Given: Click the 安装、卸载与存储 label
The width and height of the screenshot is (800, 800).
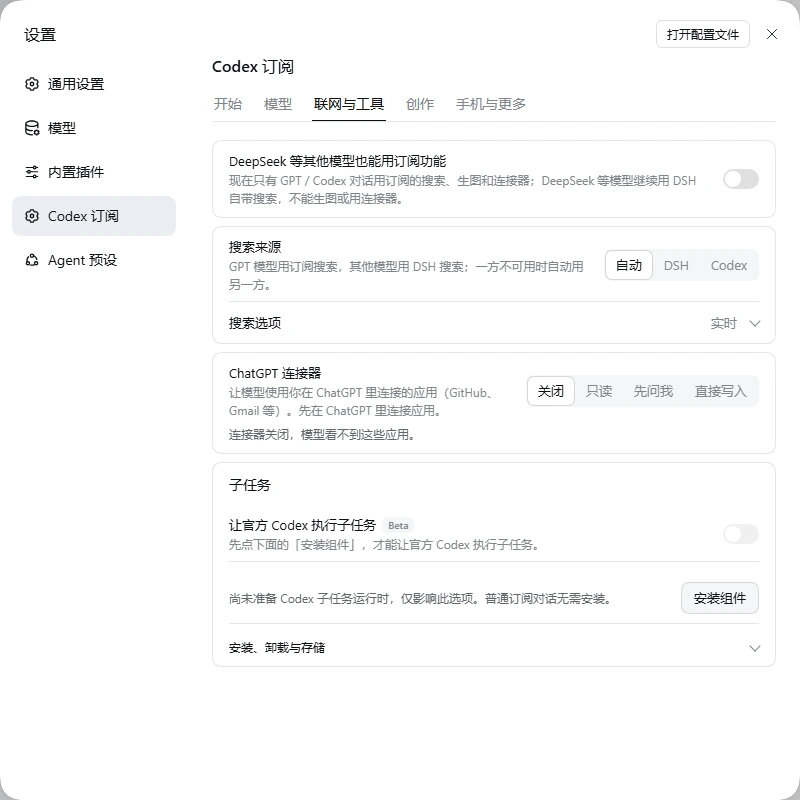Looking at the screenshot, I should click(x=277, y=648).
